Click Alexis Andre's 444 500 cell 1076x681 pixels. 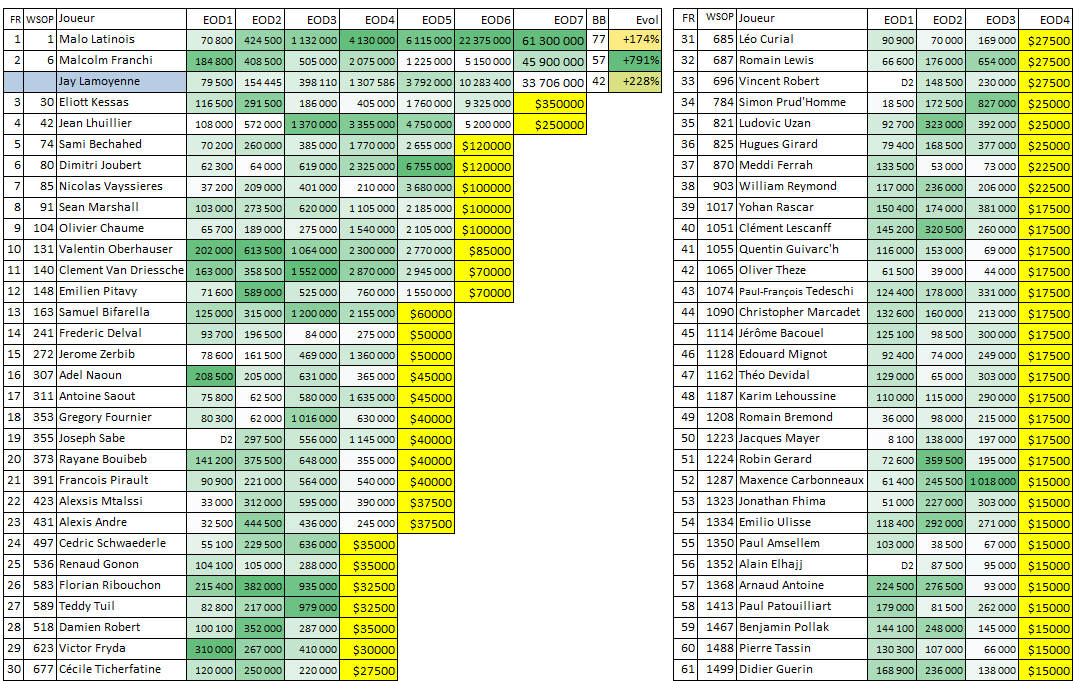click(260, 523)
